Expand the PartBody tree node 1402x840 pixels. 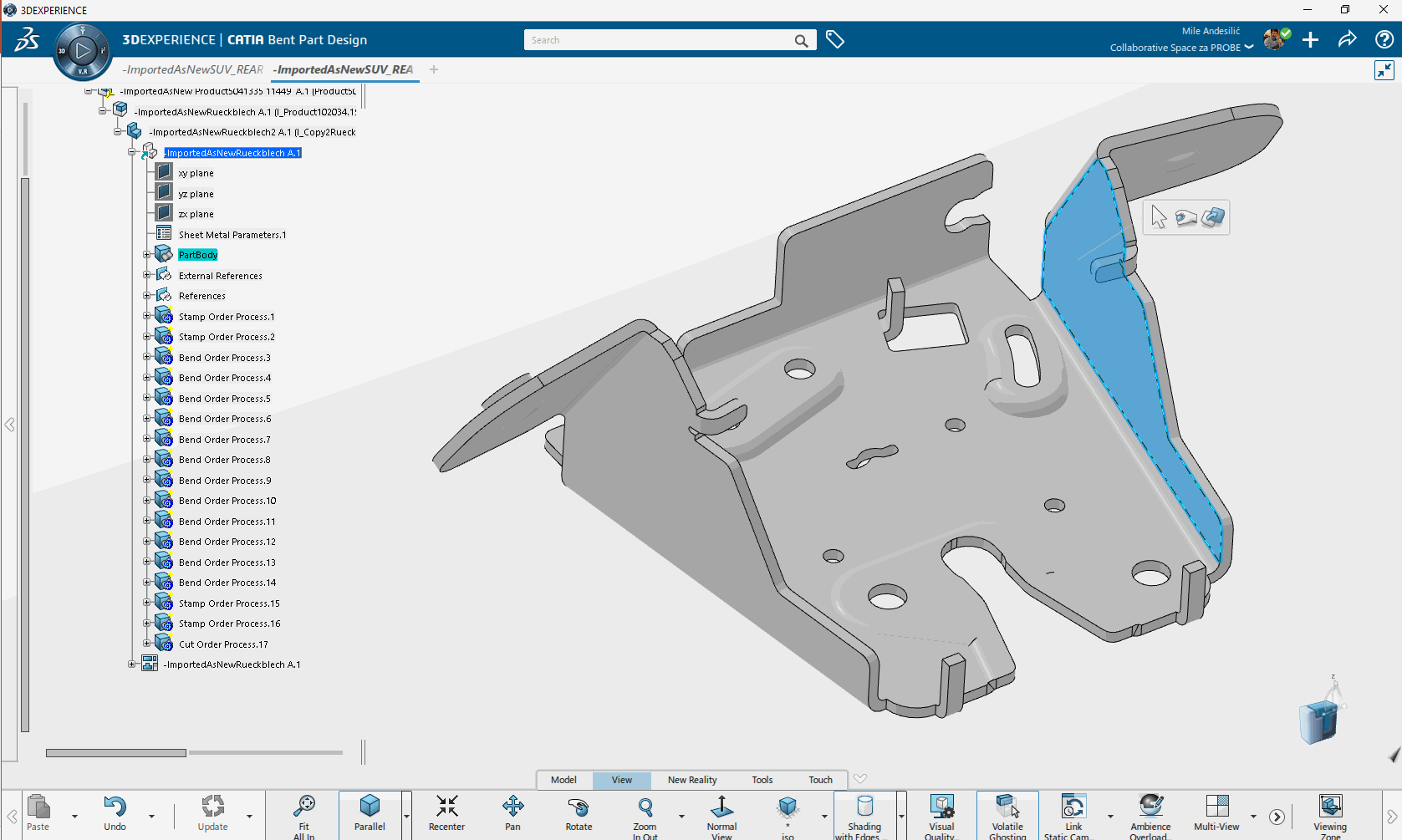[147, 255]
